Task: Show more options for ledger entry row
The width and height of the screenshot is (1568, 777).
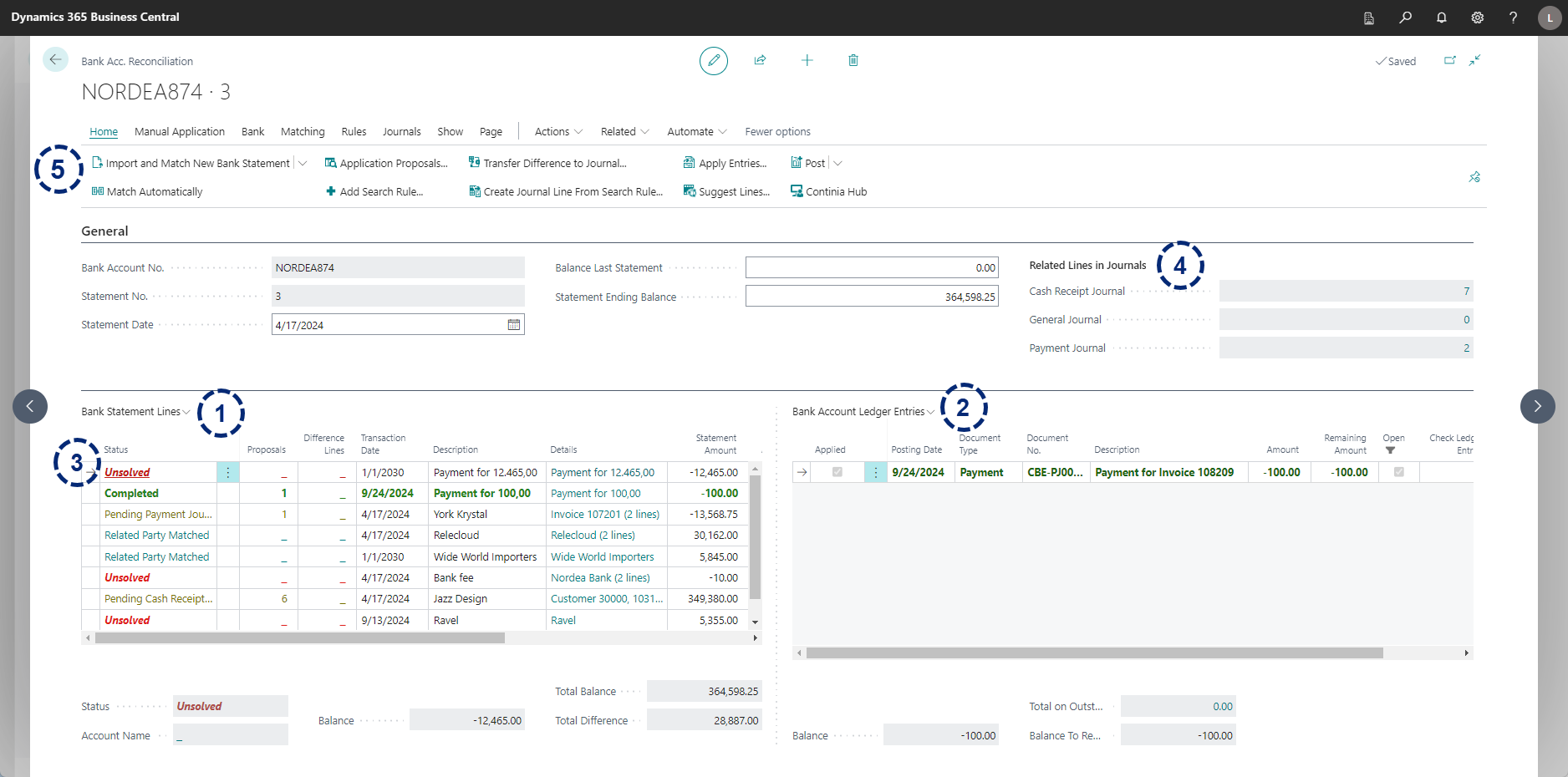Action: click(875, 472)
